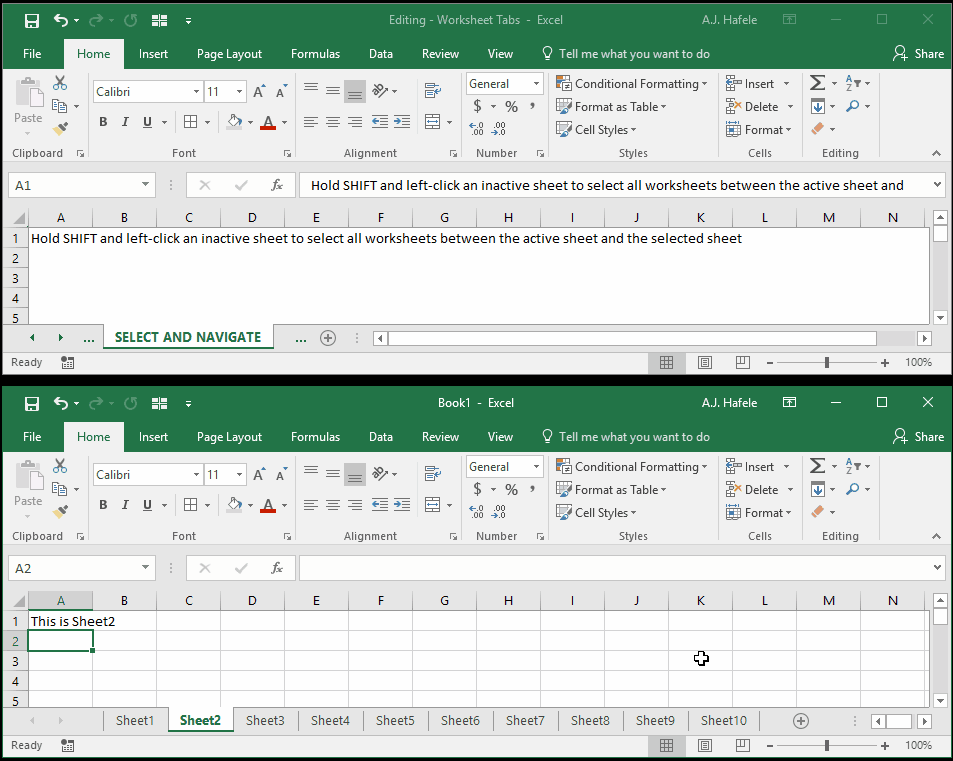This screenshot has width=953, height=761.
Task: Adjust zoom slider in Worksheet Tabs status bar
Action: tap(827, 362)
